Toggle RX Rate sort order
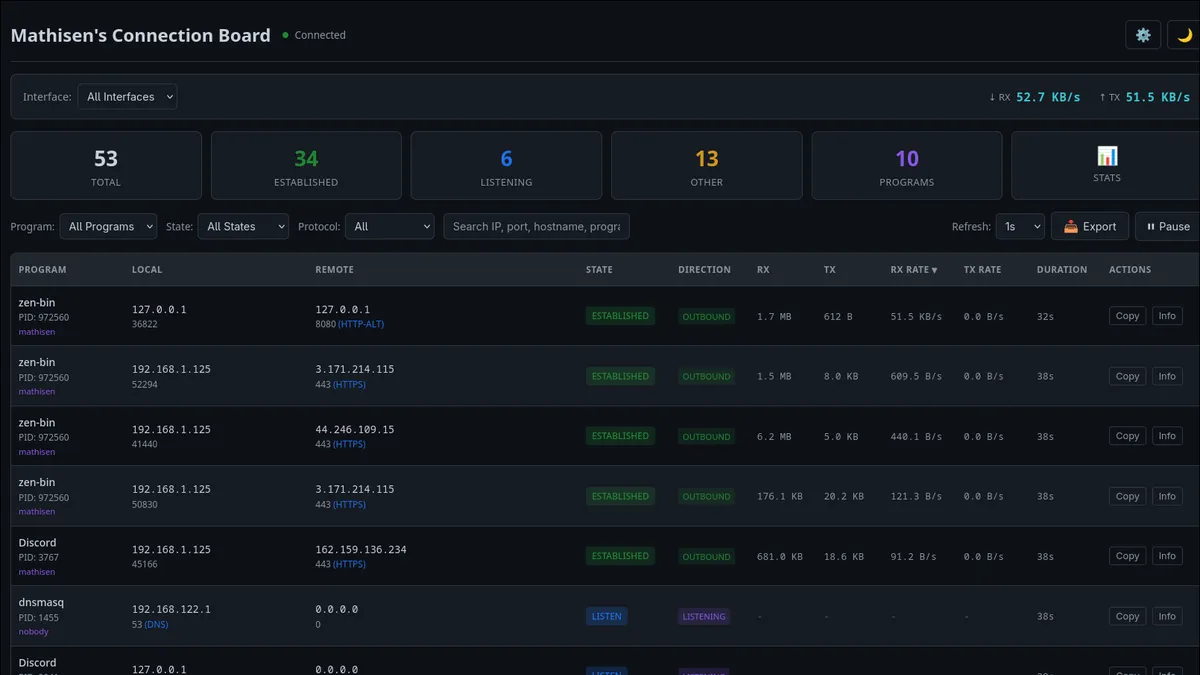 pyautogui.click(x=914, y=270)
